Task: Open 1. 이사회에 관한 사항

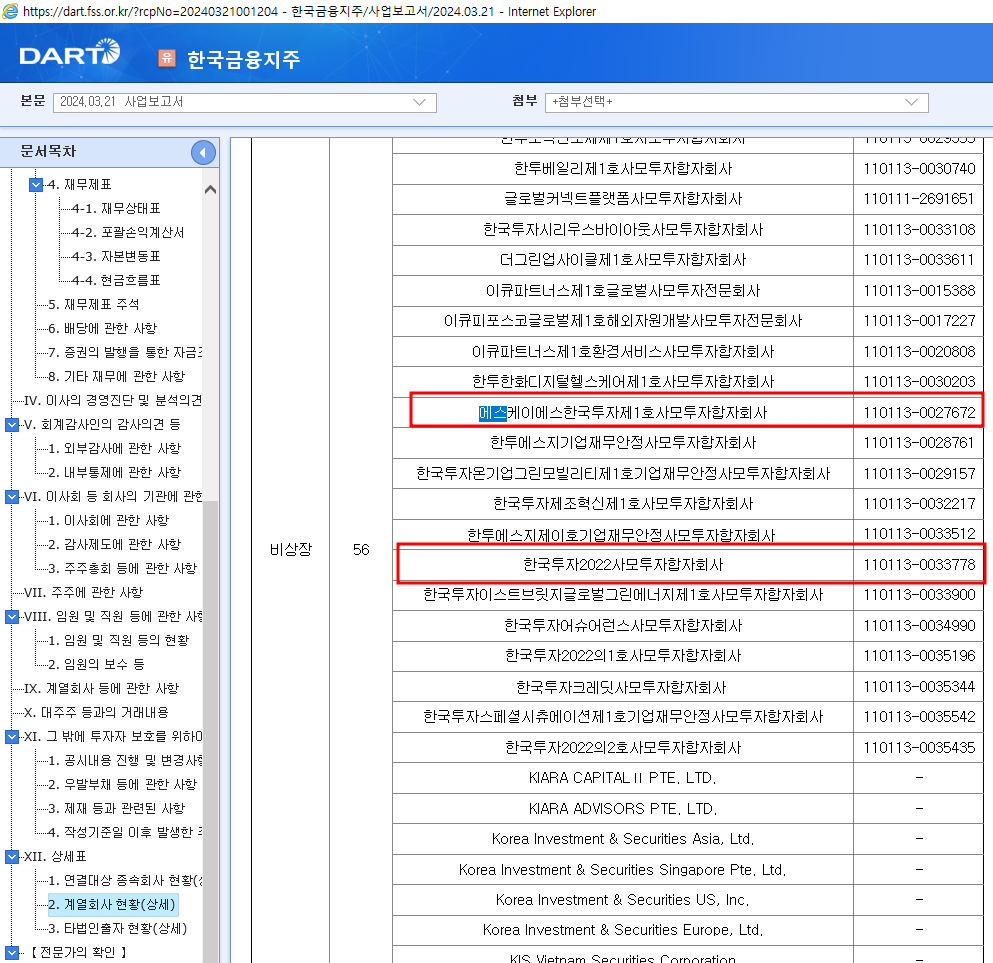Action: point(109,520)
